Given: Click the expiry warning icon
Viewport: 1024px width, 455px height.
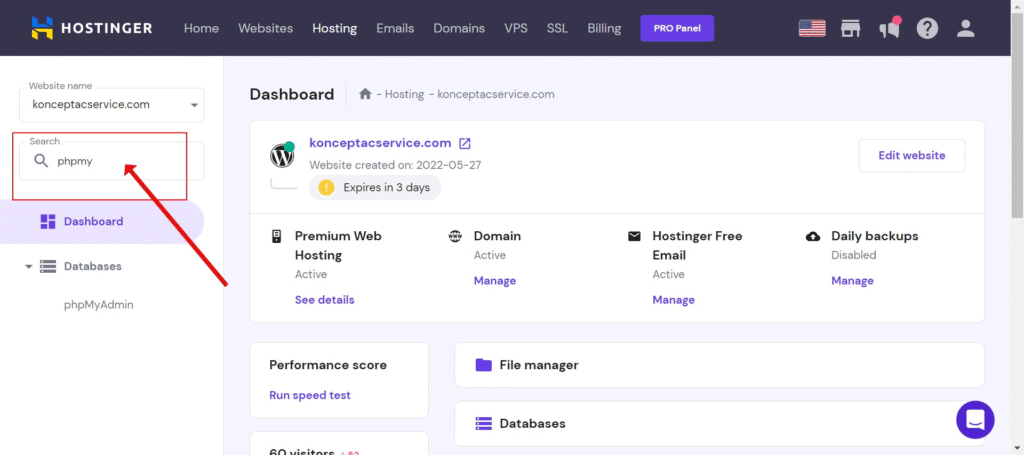Looking at the screenshot, I should tap(326, 188).
